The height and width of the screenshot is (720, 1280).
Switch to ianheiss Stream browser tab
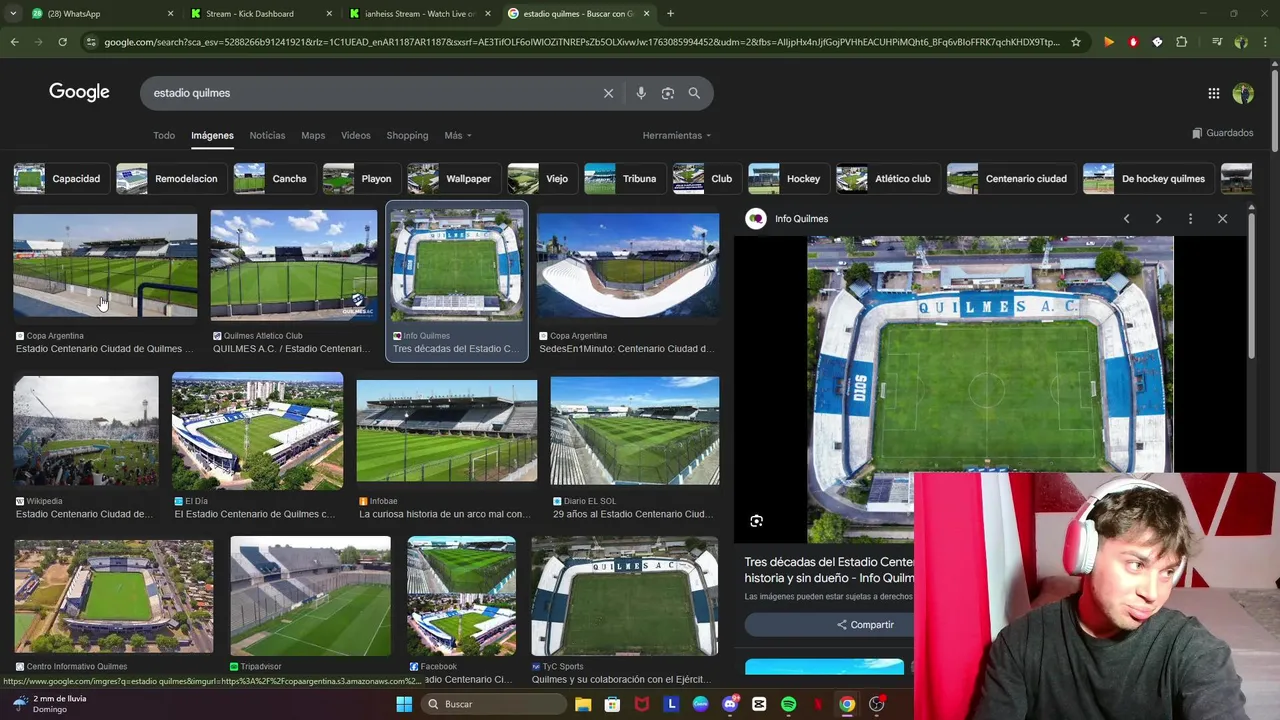(420, 14)
